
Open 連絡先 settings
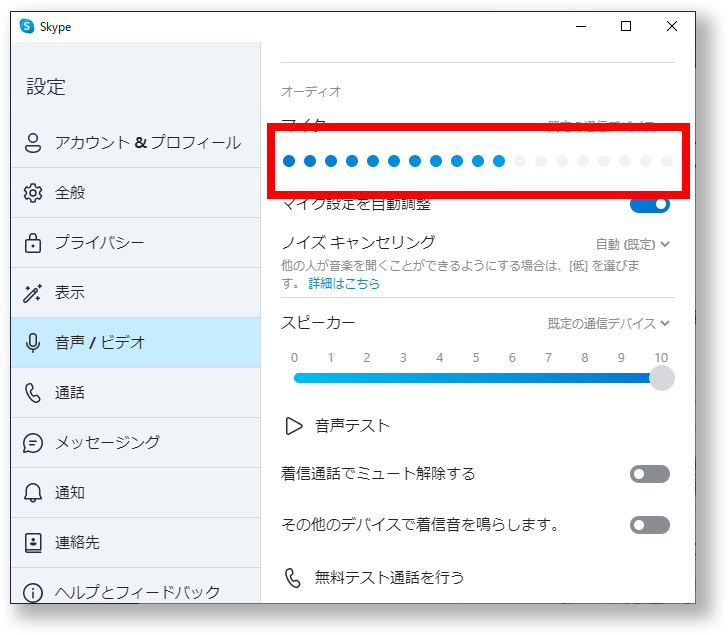136,543
